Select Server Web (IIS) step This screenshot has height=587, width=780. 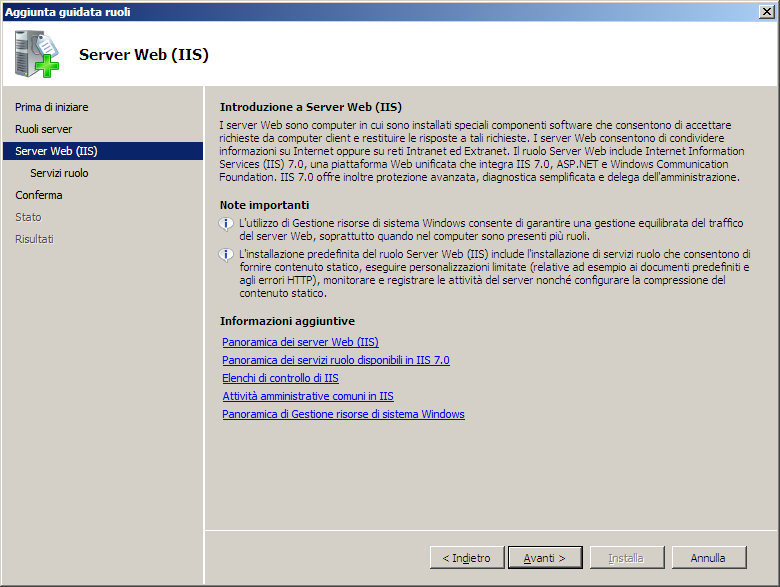tap(103, 151)
